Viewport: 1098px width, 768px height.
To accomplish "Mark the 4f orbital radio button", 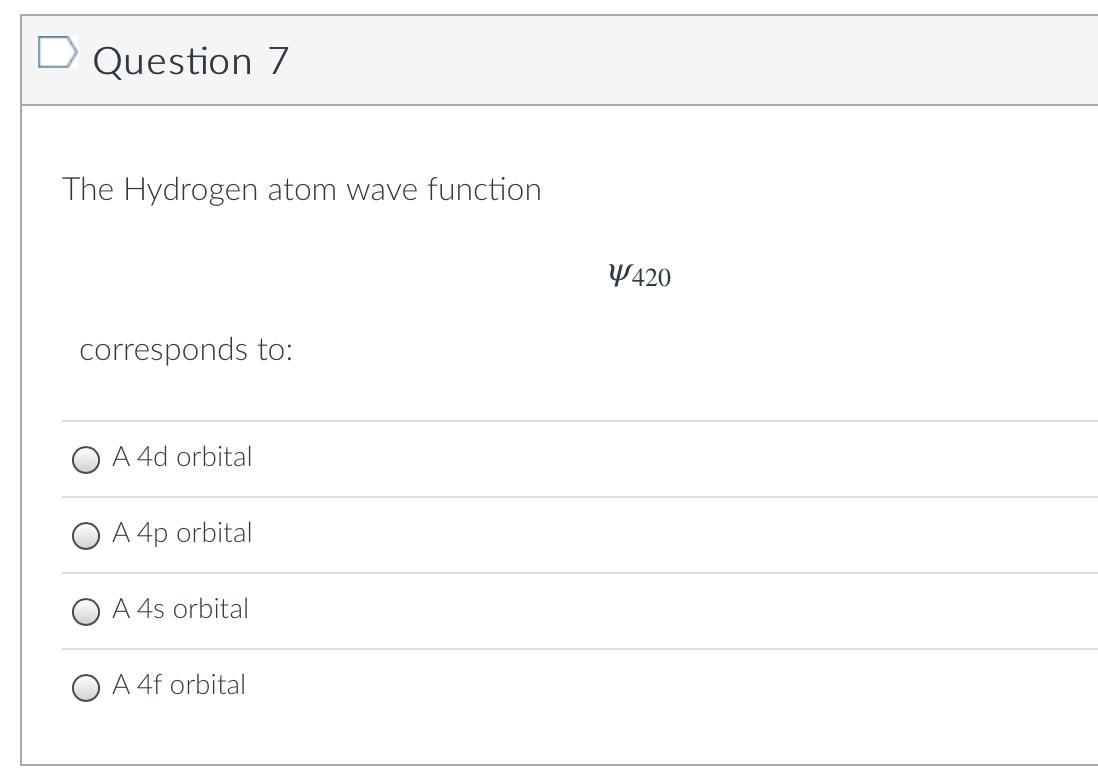I will pos(86,688).
